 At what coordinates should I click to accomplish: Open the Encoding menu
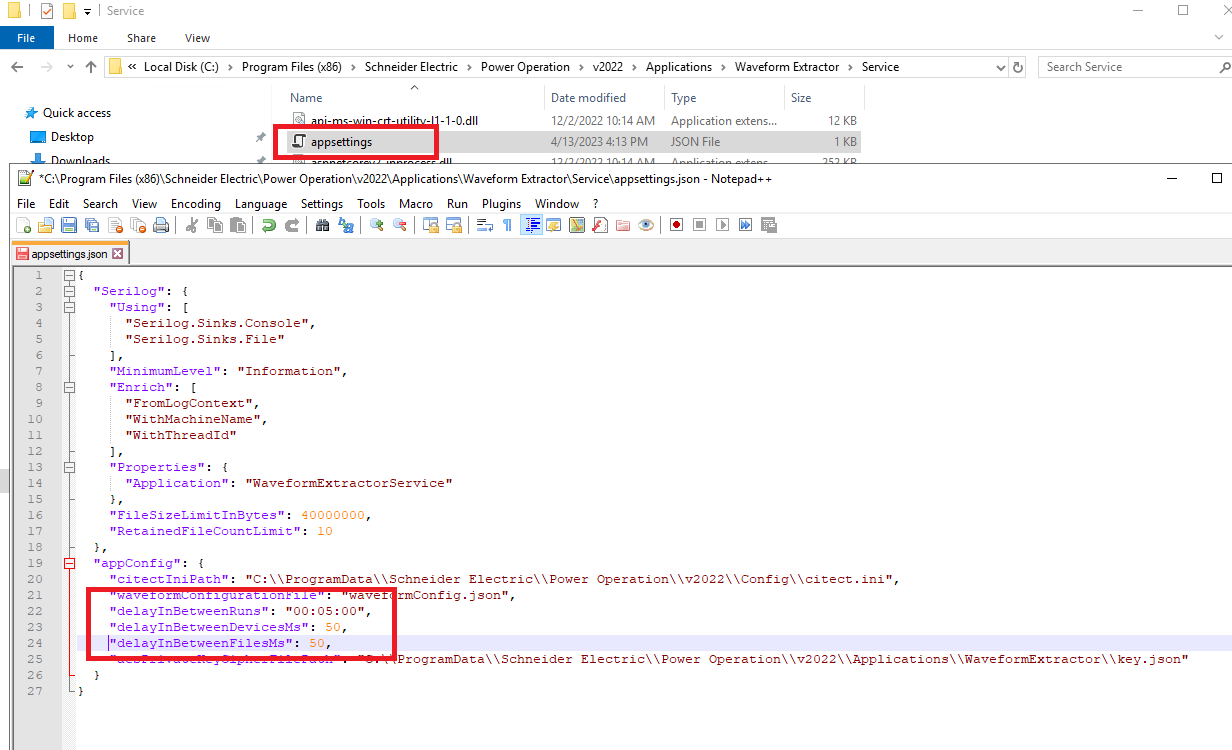pyautogui.click(x=196, y=203)
